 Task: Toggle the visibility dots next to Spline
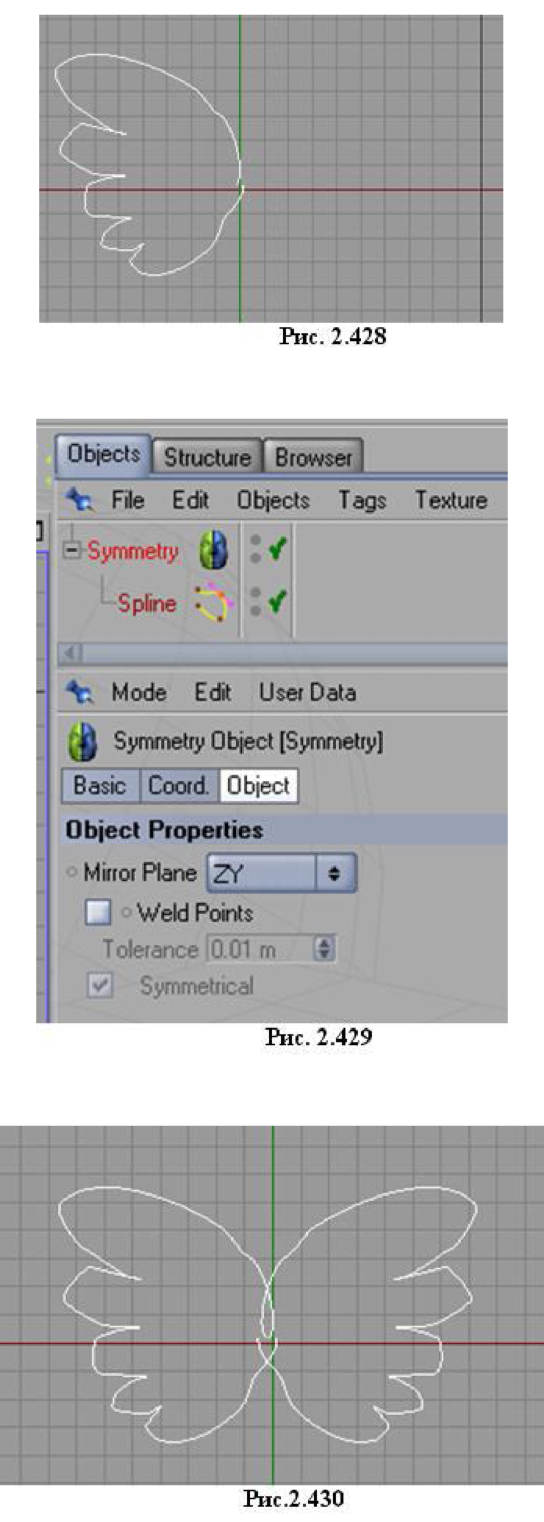(254, 603)
